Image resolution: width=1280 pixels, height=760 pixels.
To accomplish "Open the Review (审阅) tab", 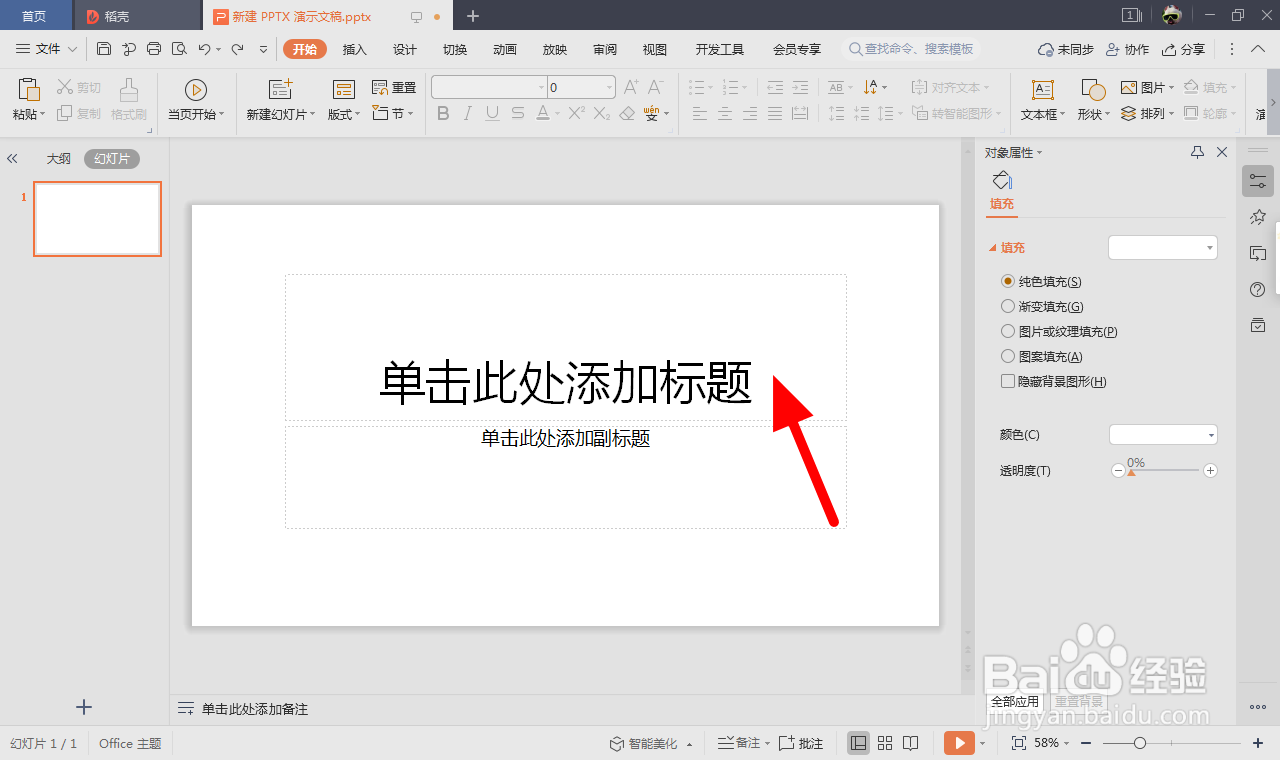I will (x=605, y=49).
